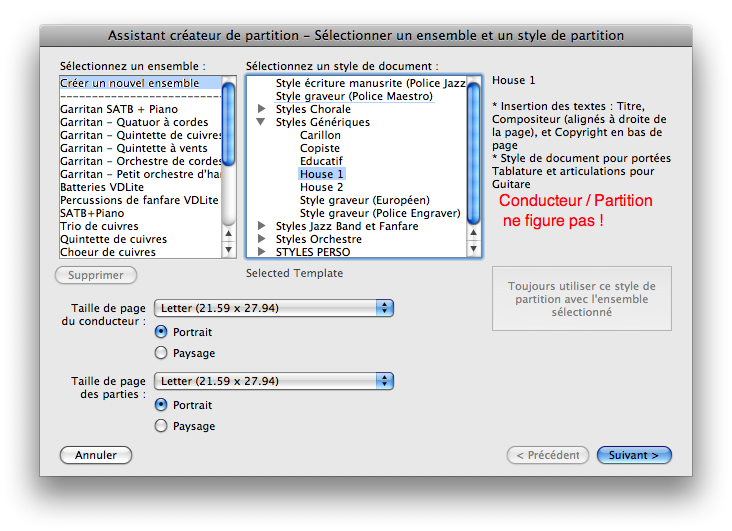This screenshot has width=732, height=531.
Task: Pick the House 2 document style
Action: (321, 187)
